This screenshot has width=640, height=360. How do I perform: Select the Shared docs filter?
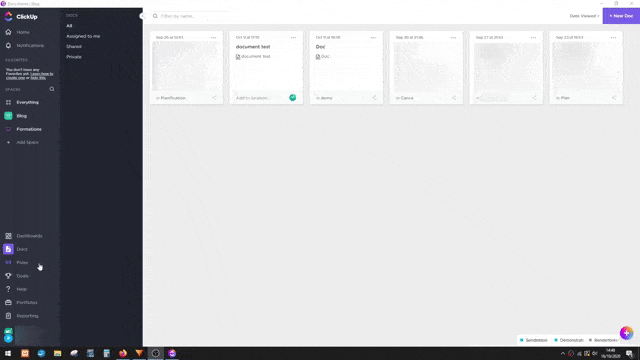point(74,47)
